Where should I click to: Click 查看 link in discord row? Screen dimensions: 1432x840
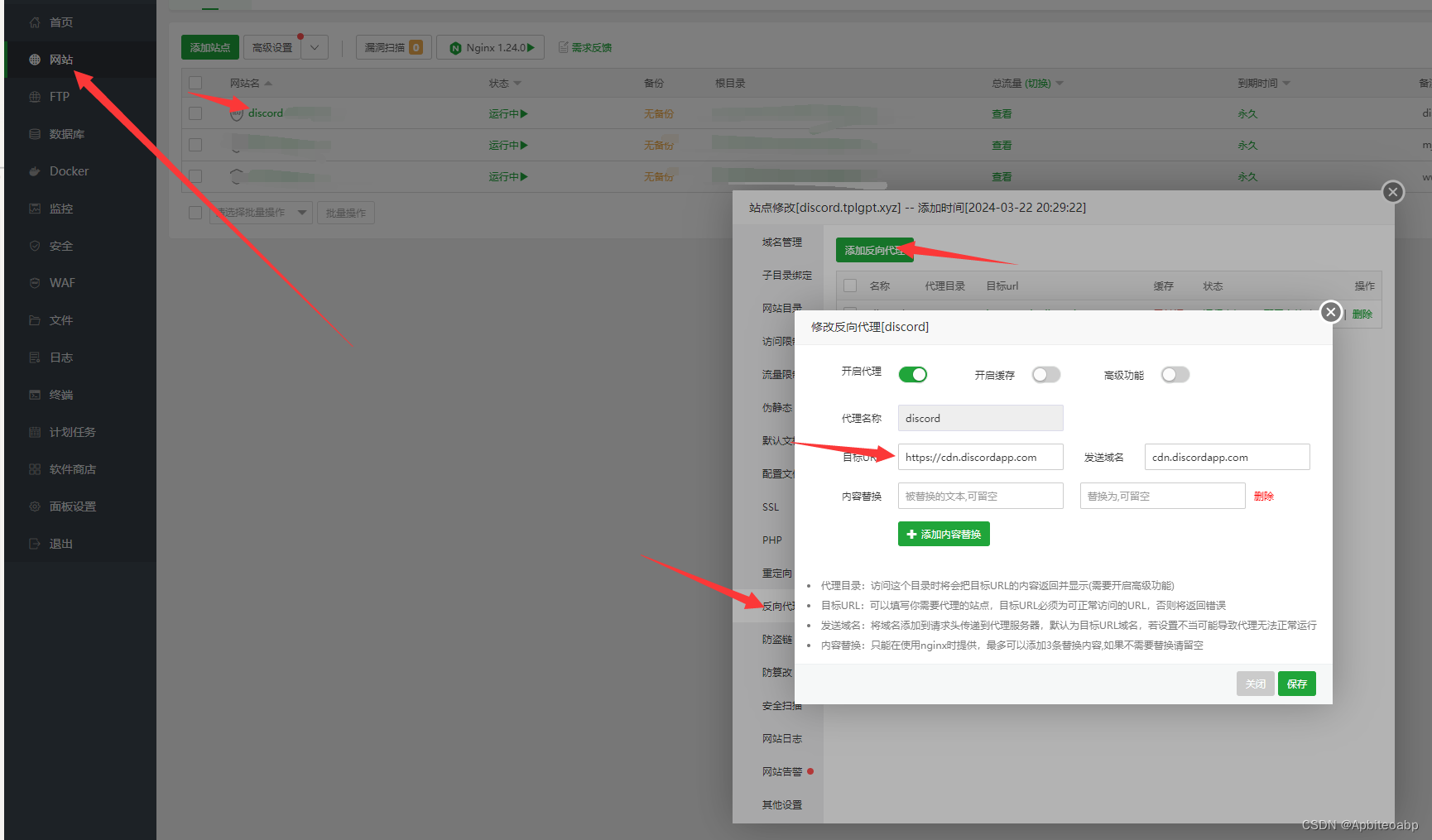point(1002,114)
